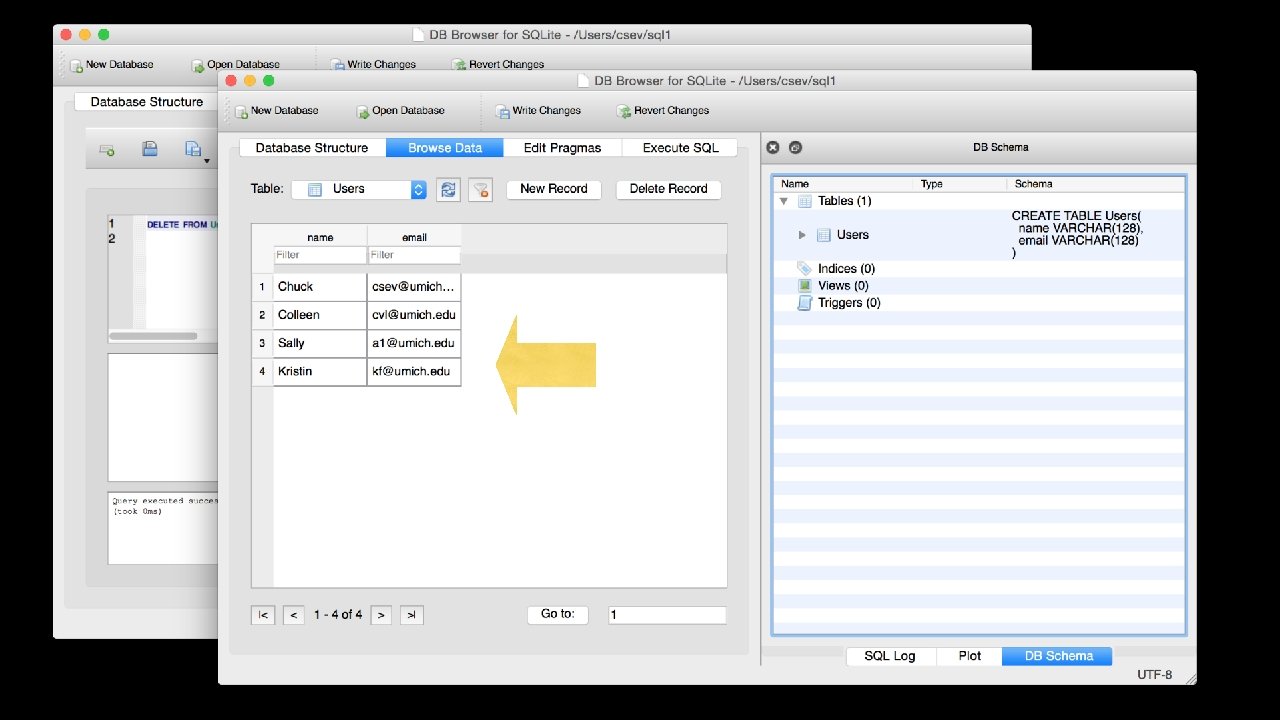Switch to the Execute SQL tab
The image size is (1280, 720).
(x=680, y=148)
